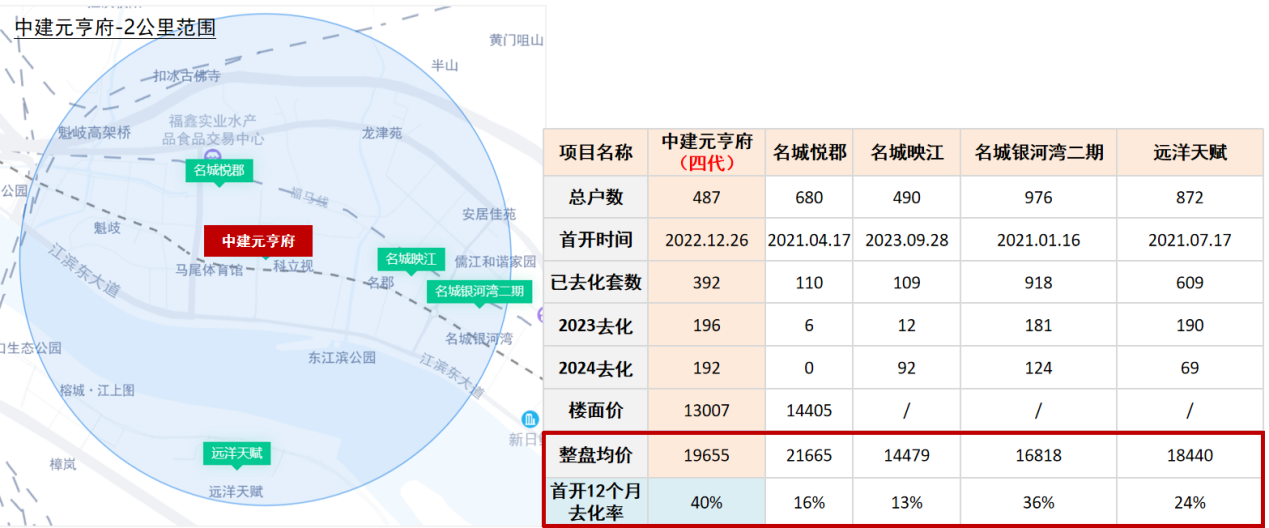Viewport: 1269px width, 528px height.
Task: Click the green 名城映江 map marker
Action: click(410, 260)
